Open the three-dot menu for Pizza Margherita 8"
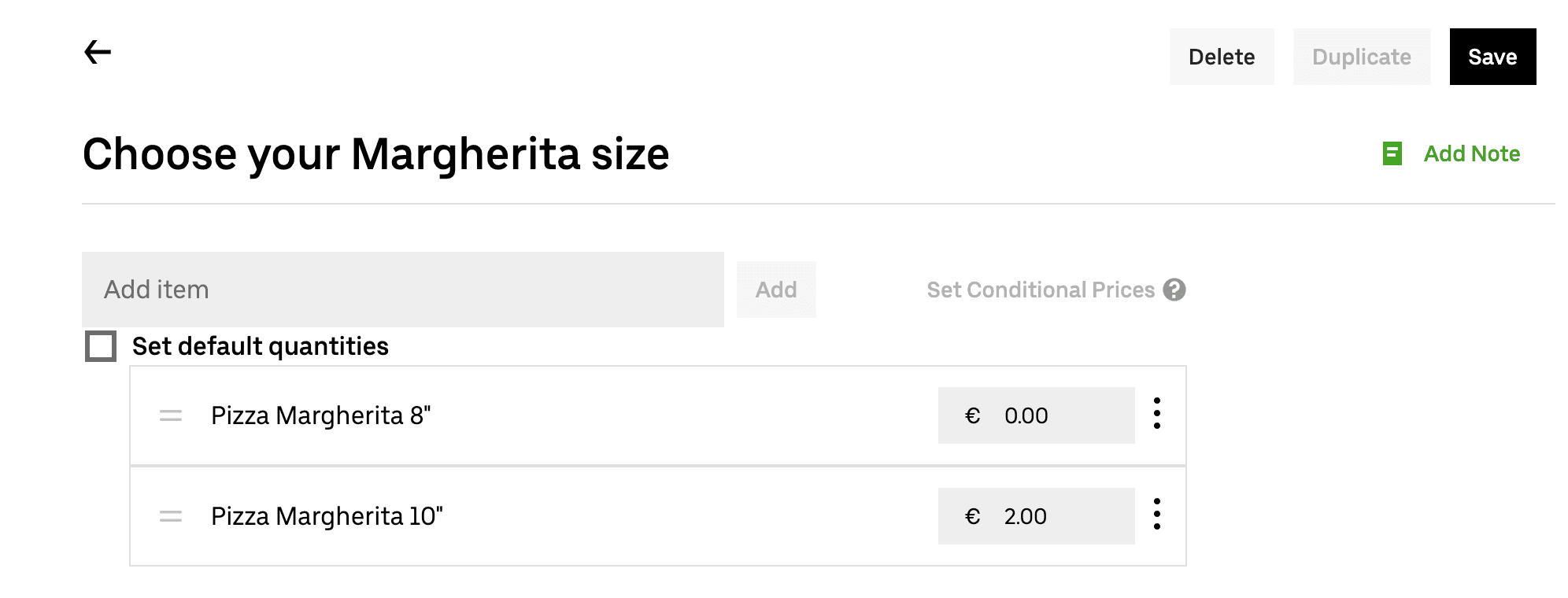This screenshot has height=598, width=1568. 1156,415
